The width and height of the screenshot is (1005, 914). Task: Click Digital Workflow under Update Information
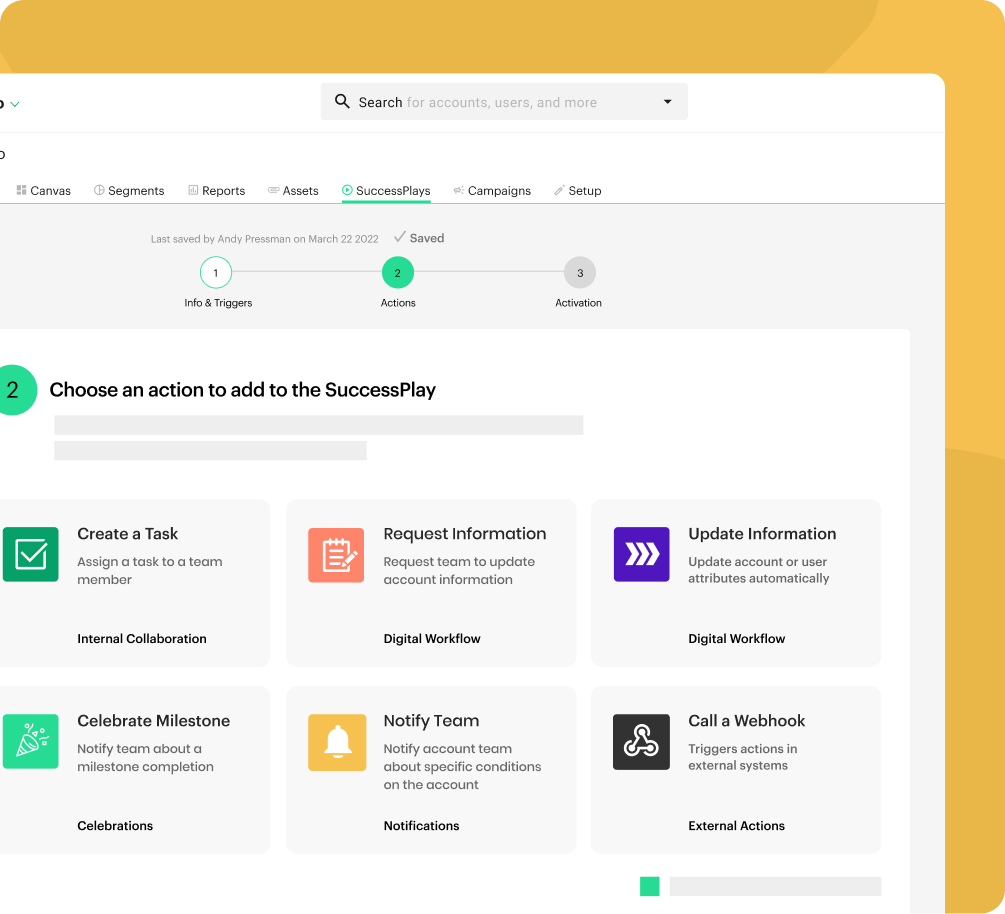tap(736, 638)
